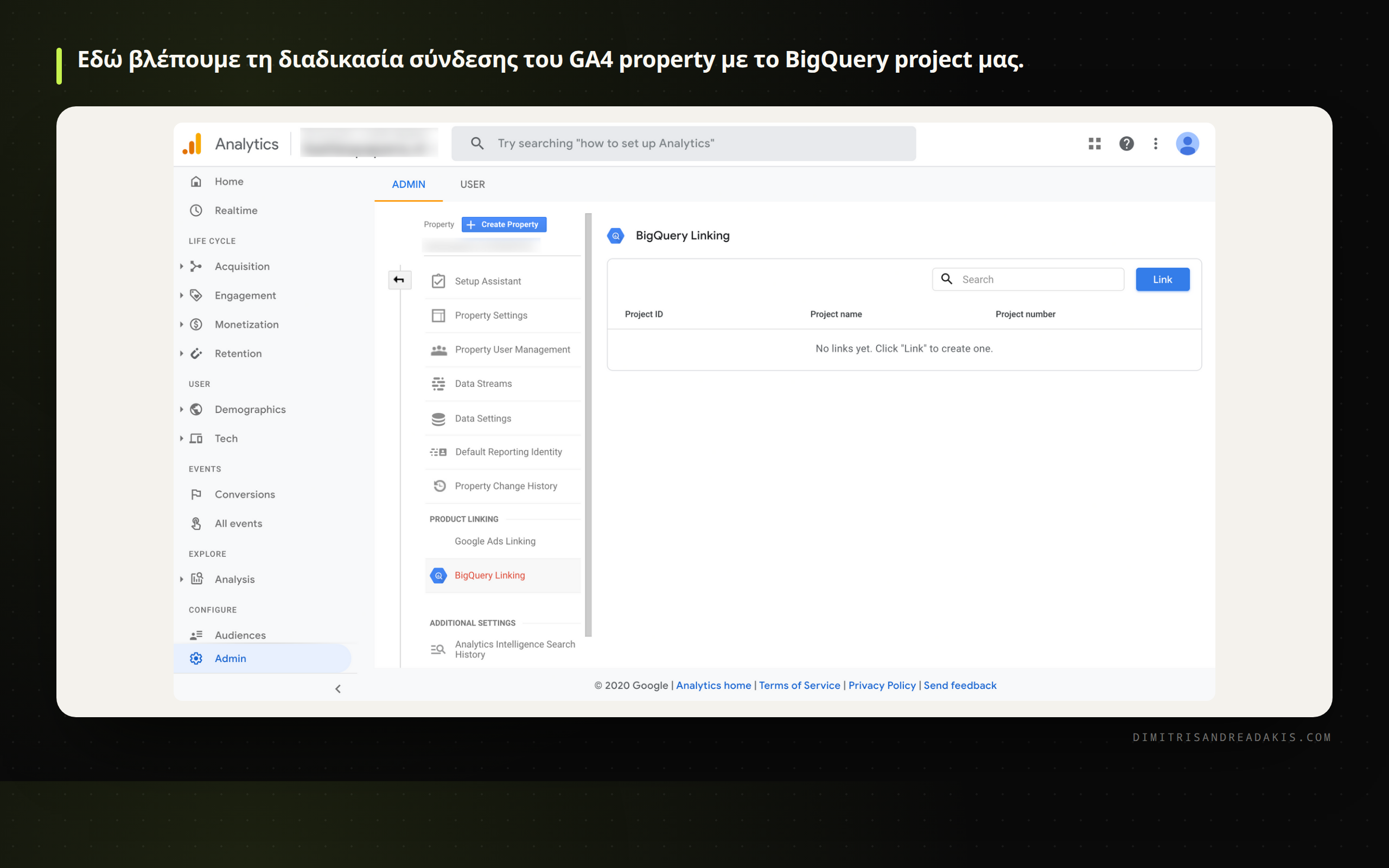The height and width of the screenshot is (868, 1389).
Task: Expand the Monetization section arrow
Action: point(181,324)
